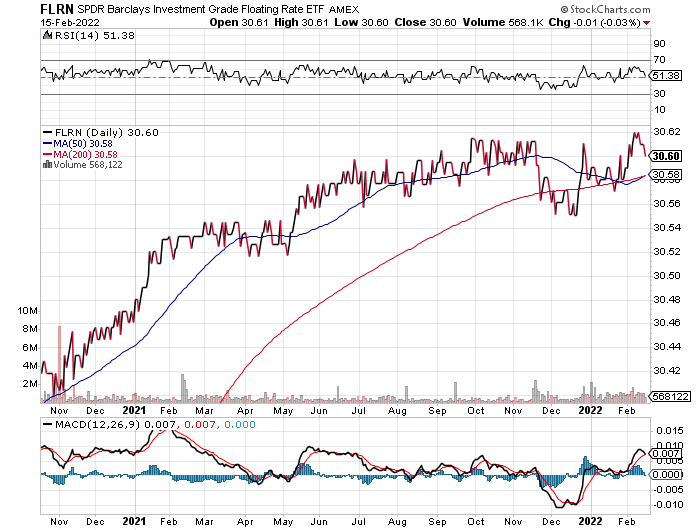Click the -0.010 MACD axis label
The width and height of the screenshot is (700, 530).
[x=668, y=505]
